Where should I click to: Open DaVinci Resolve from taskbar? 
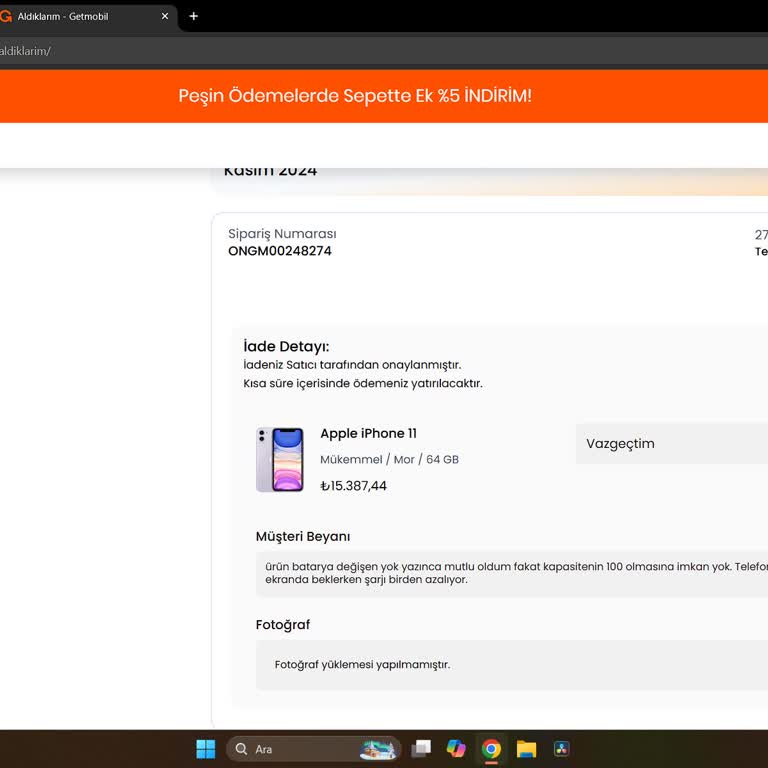click(x=561, y=749)
